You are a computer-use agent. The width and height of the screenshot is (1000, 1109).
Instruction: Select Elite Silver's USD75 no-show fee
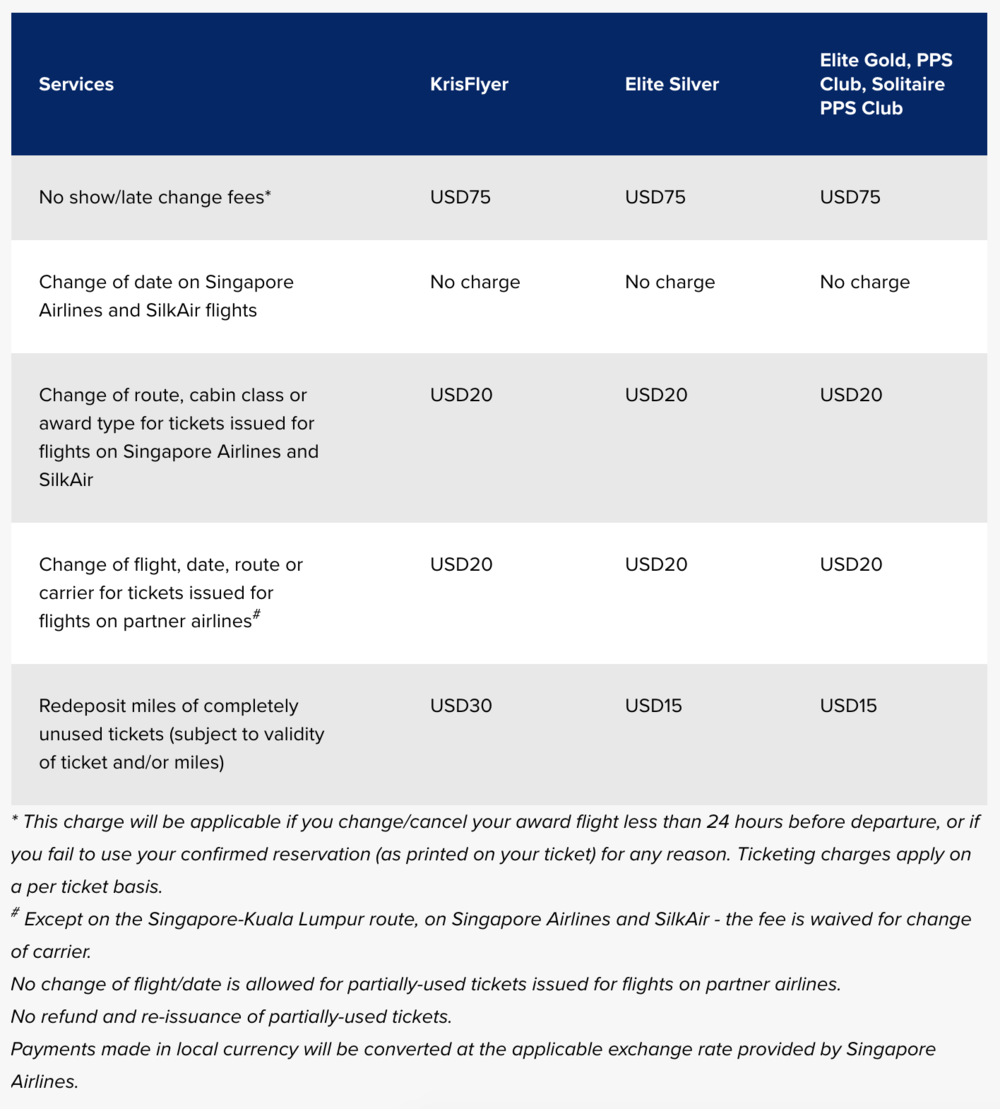pos(655,197)
